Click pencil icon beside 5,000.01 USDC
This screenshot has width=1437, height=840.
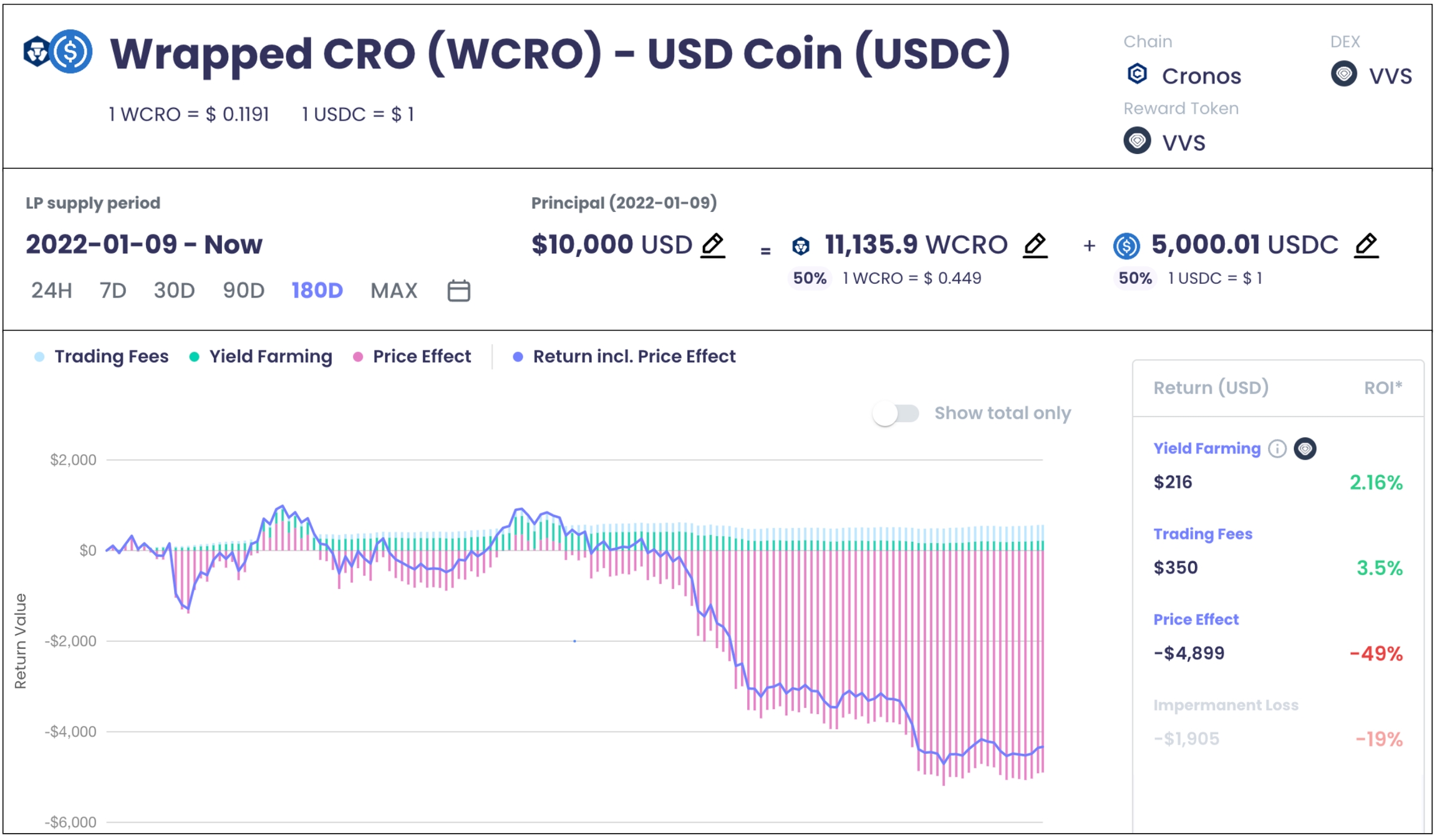(1366, 244)
